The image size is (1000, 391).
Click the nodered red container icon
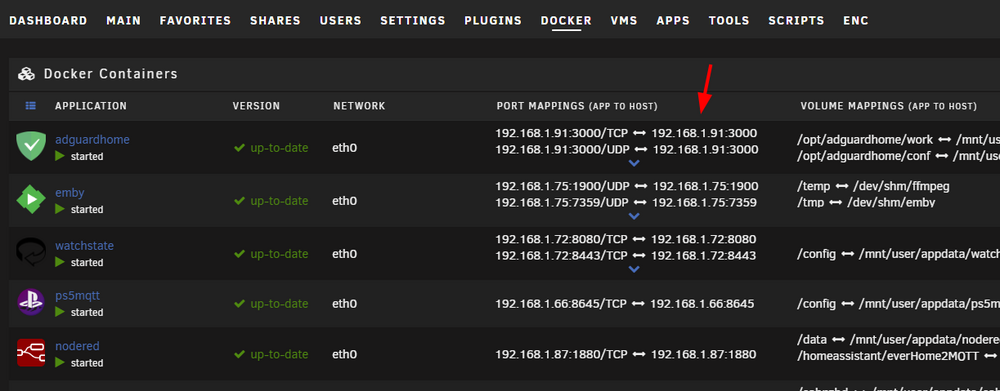point(31,353)
